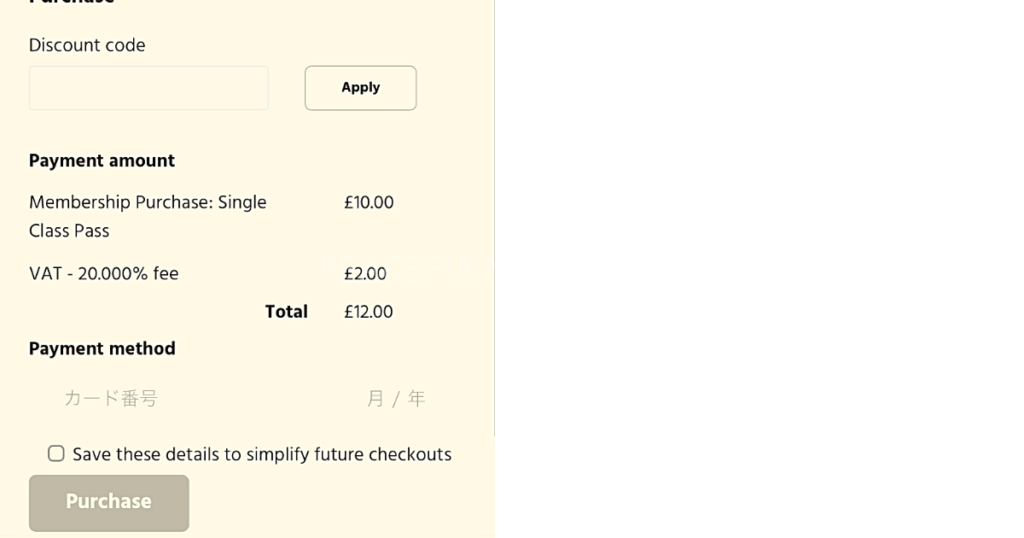1024x538 pixels.
Task: Click the £12.00 total amount
Action: 369,312
